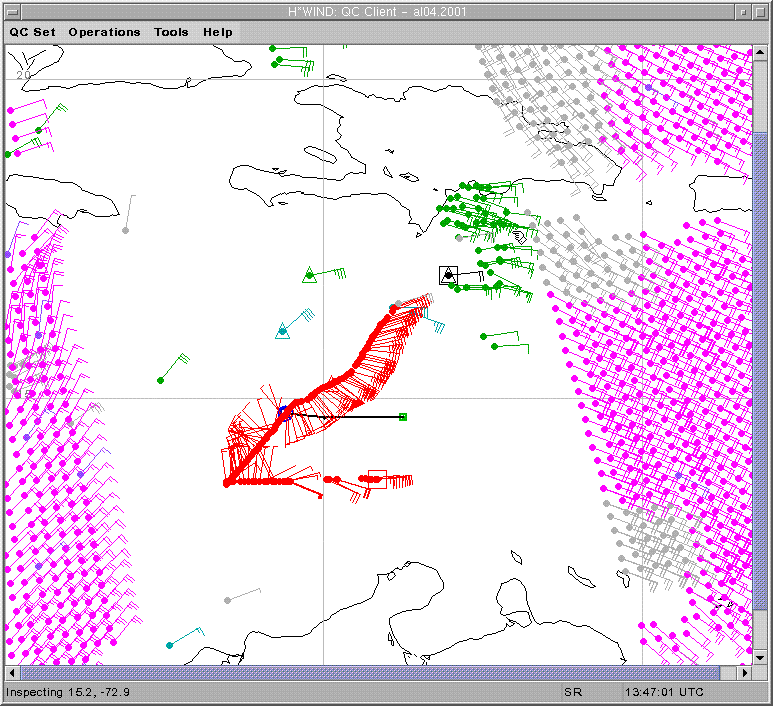This screenshot has width=773, height=706.
Task: Click the isolated gray wind barb near the bottom coastline
Action: [228, 600]
